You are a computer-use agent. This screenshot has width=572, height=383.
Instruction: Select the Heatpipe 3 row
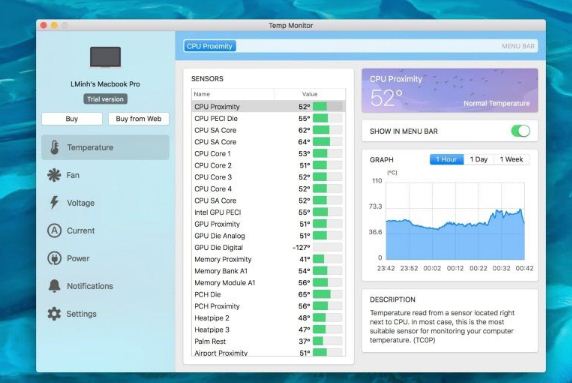(268, 329)
